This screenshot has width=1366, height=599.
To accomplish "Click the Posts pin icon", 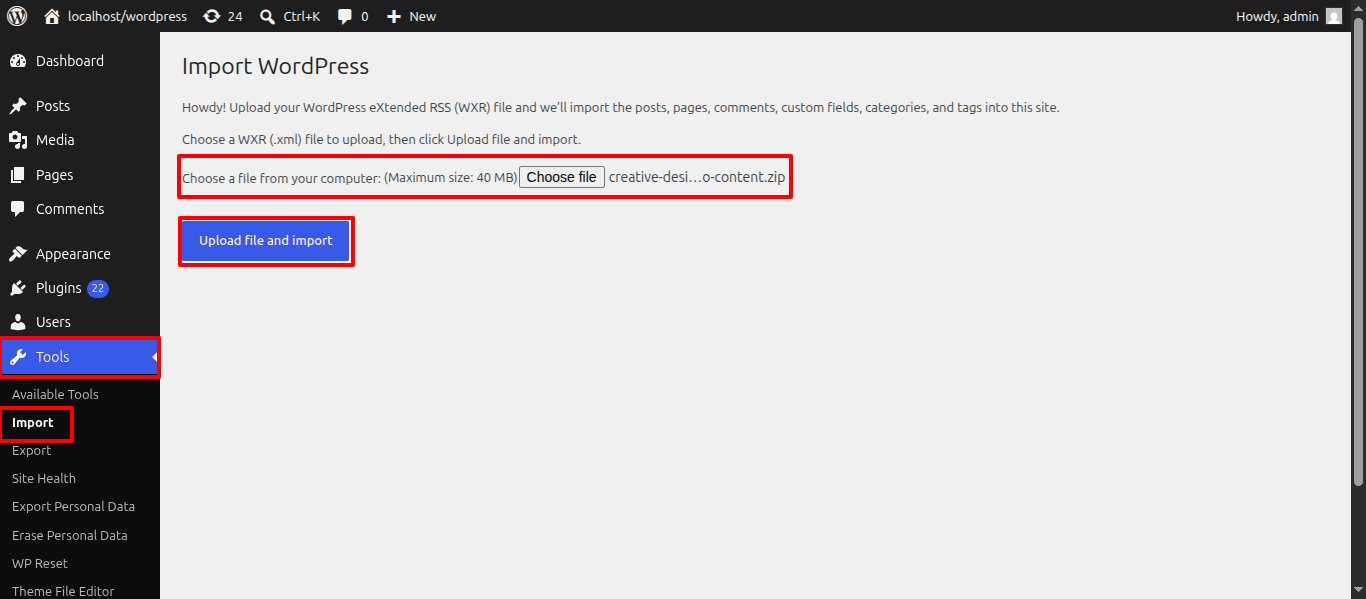I will (x=18, y=106).
